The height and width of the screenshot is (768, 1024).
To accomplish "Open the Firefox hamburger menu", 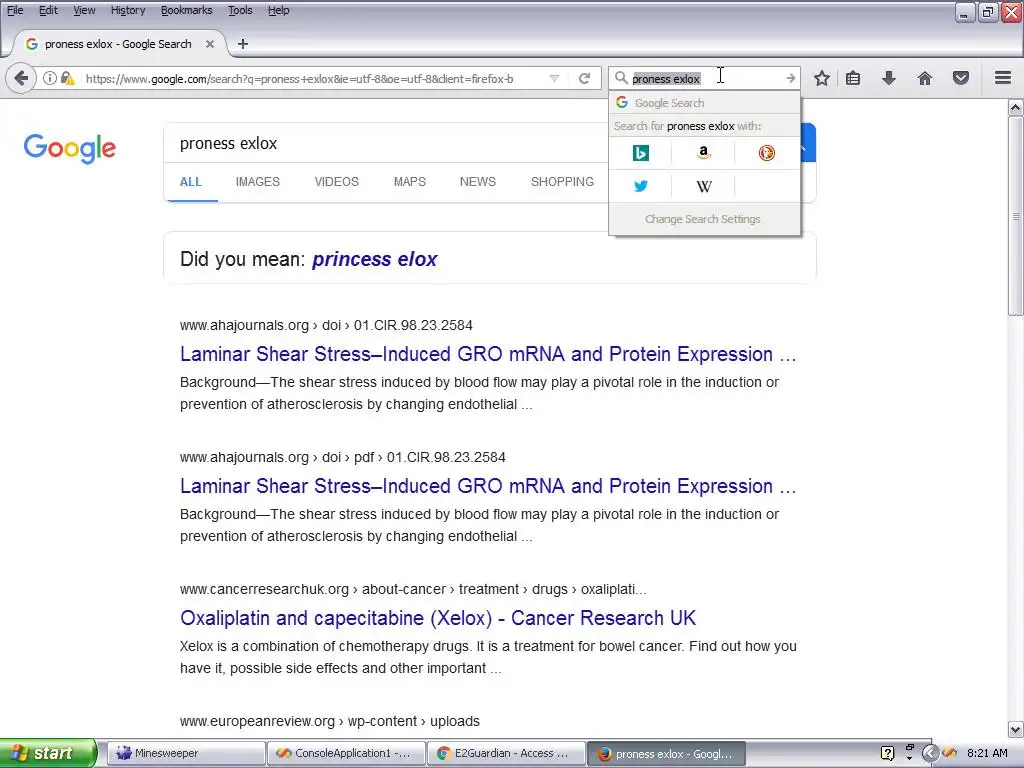I will click(x=1003, y=78).
